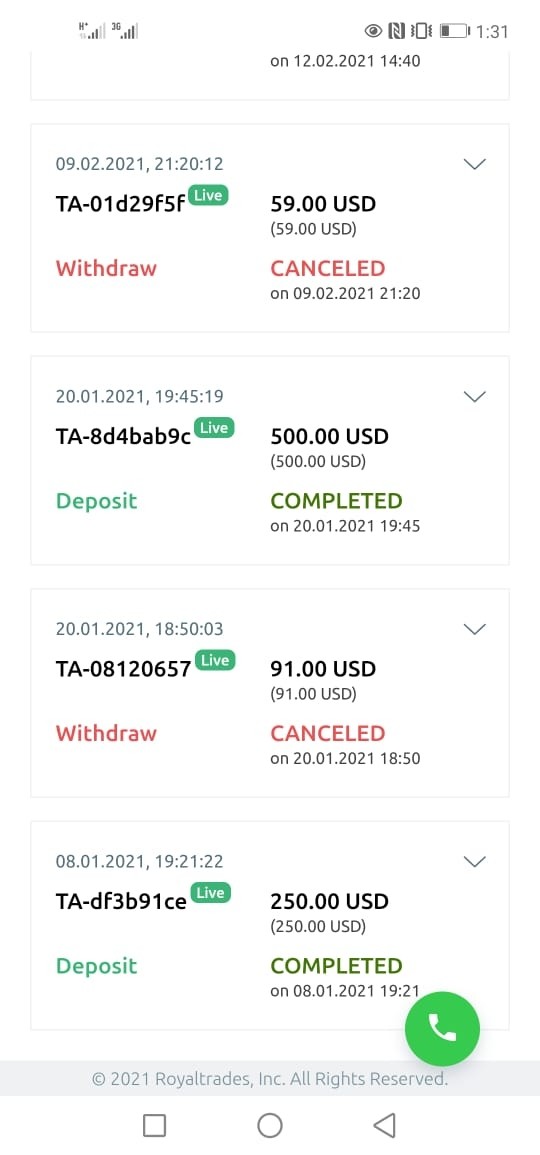Viewport: 540px width, 1155px height.
Task: Tap the green phone call button
Action: tap(442, 1028)
